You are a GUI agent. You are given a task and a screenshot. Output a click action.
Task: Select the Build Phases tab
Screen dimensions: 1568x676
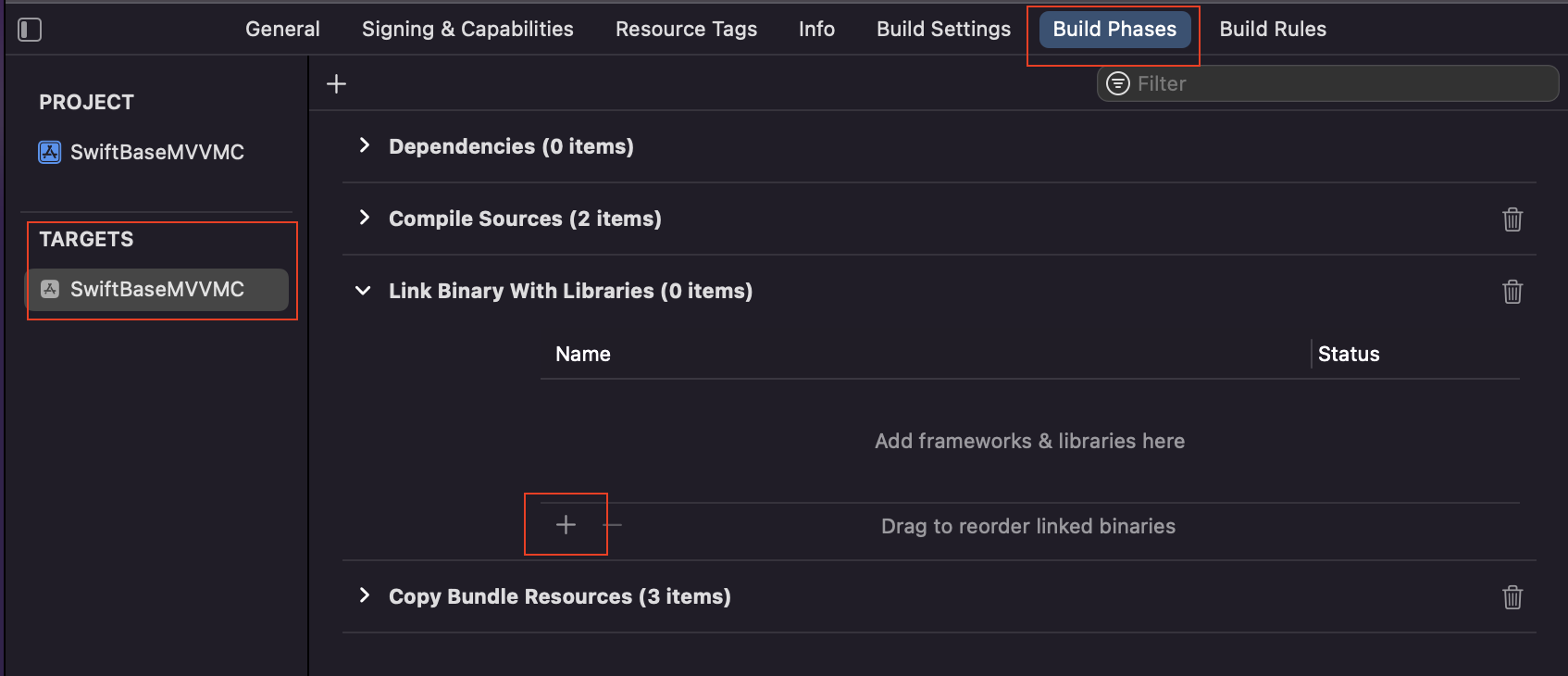point(1114,29)
